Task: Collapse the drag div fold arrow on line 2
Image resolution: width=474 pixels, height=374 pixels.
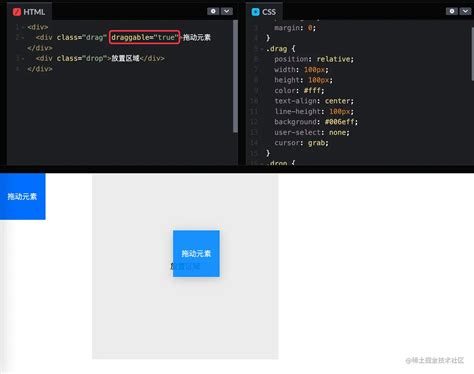Action: [x=23, y=38]
